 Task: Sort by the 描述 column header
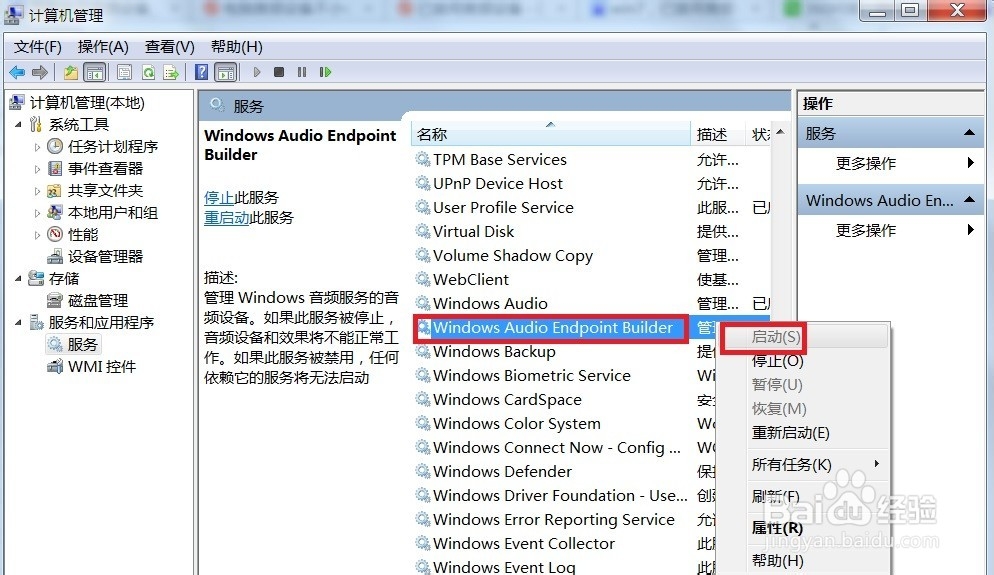coord(718,134)
